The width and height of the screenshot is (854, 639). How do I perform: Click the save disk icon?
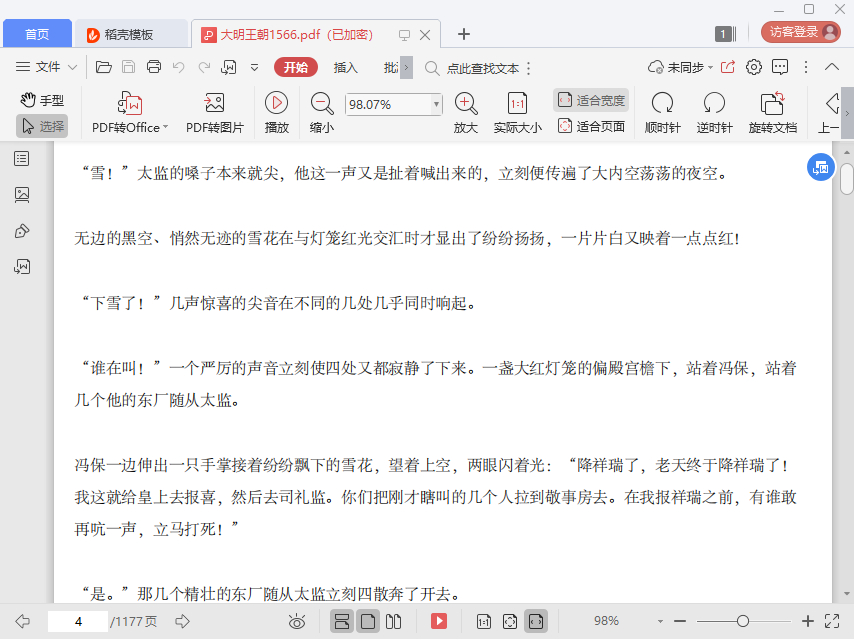(129, 67)
